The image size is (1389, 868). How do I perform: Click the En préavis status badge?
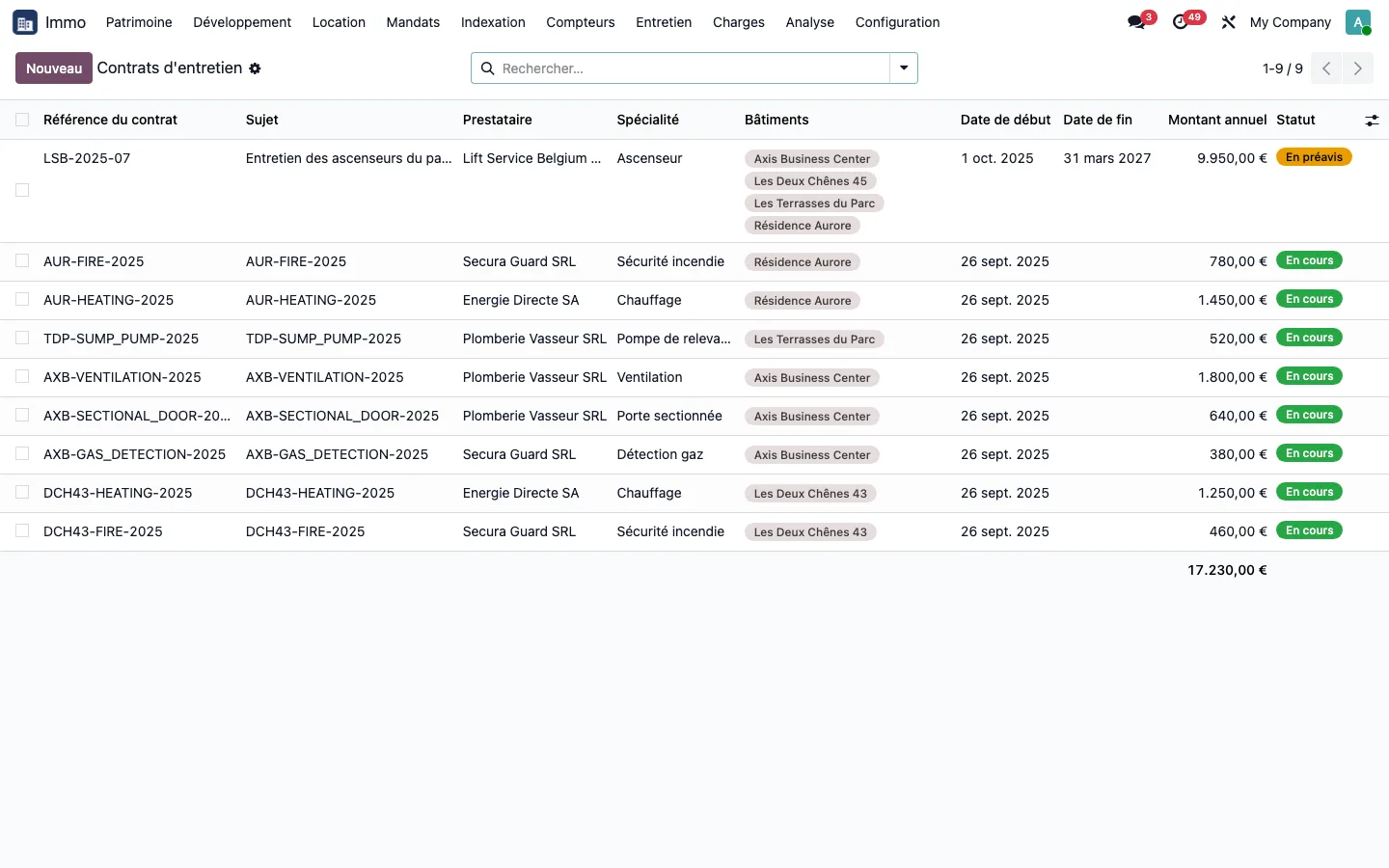click(1314, 157)
